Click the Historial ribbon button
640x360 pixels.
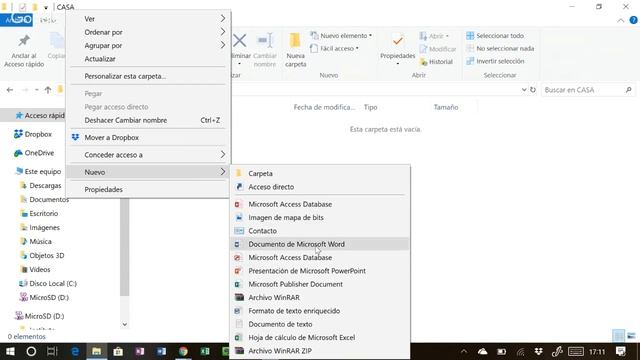[x=436, y=62]
